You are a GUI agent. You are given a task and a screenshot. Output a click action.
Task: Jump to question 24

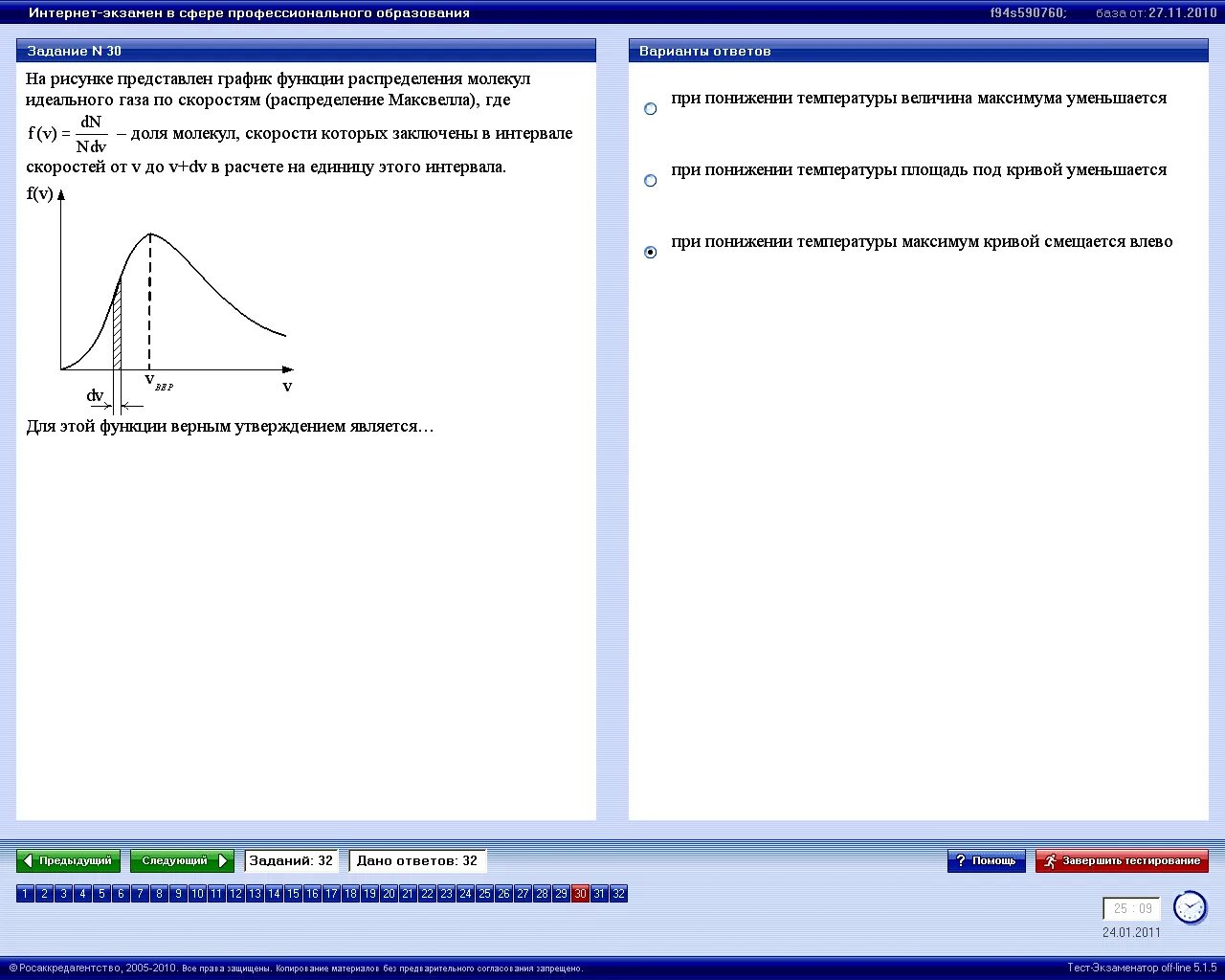(x=465, y=894)
